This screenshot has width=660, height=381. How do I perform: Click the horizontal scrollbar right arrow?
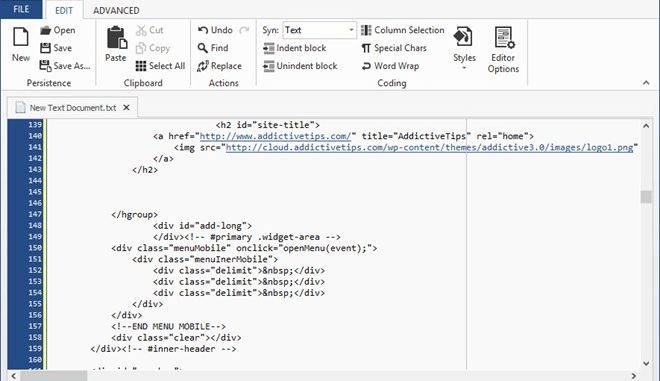634,376
